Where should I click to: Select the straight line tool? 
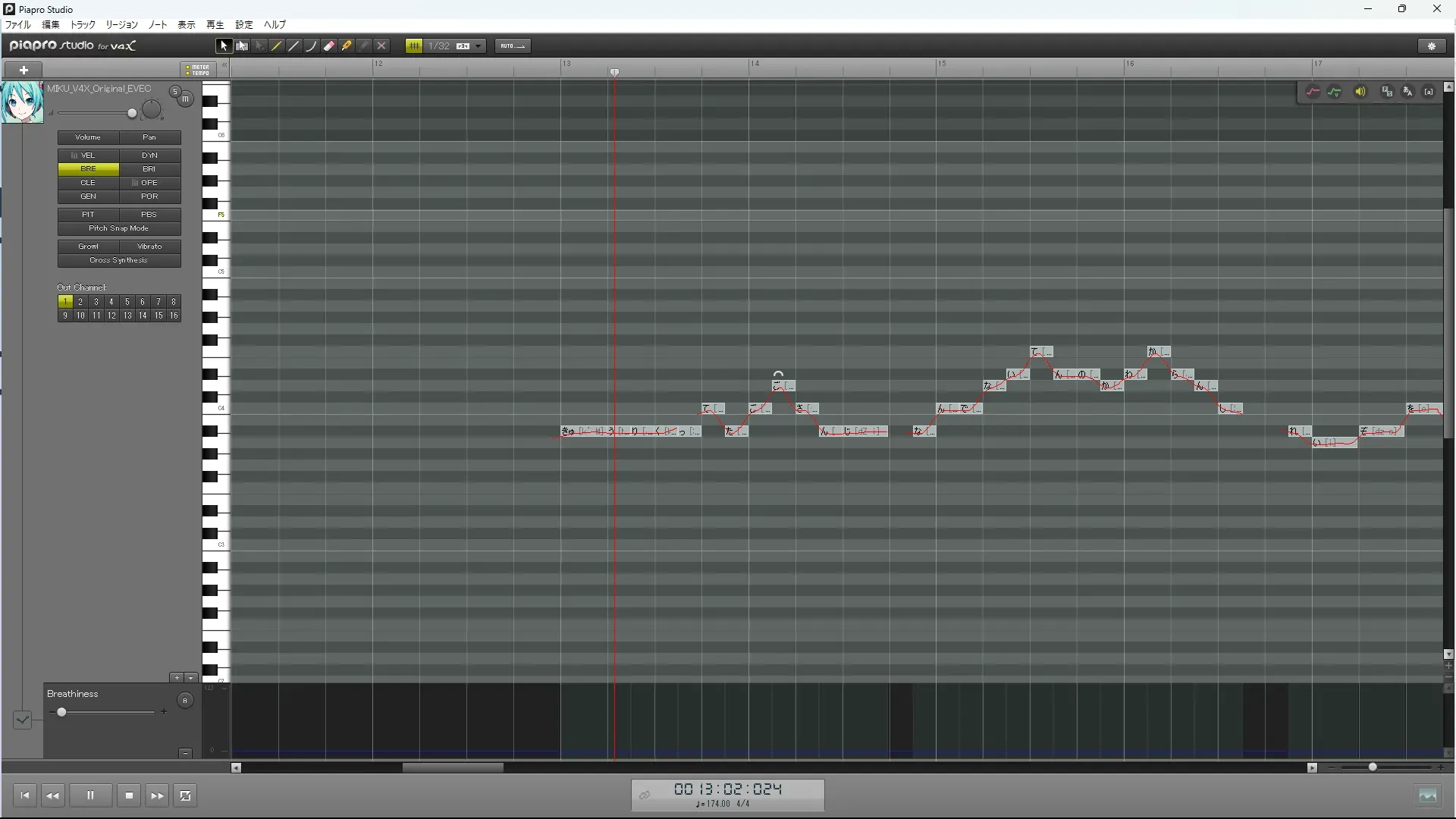point(294,46)
